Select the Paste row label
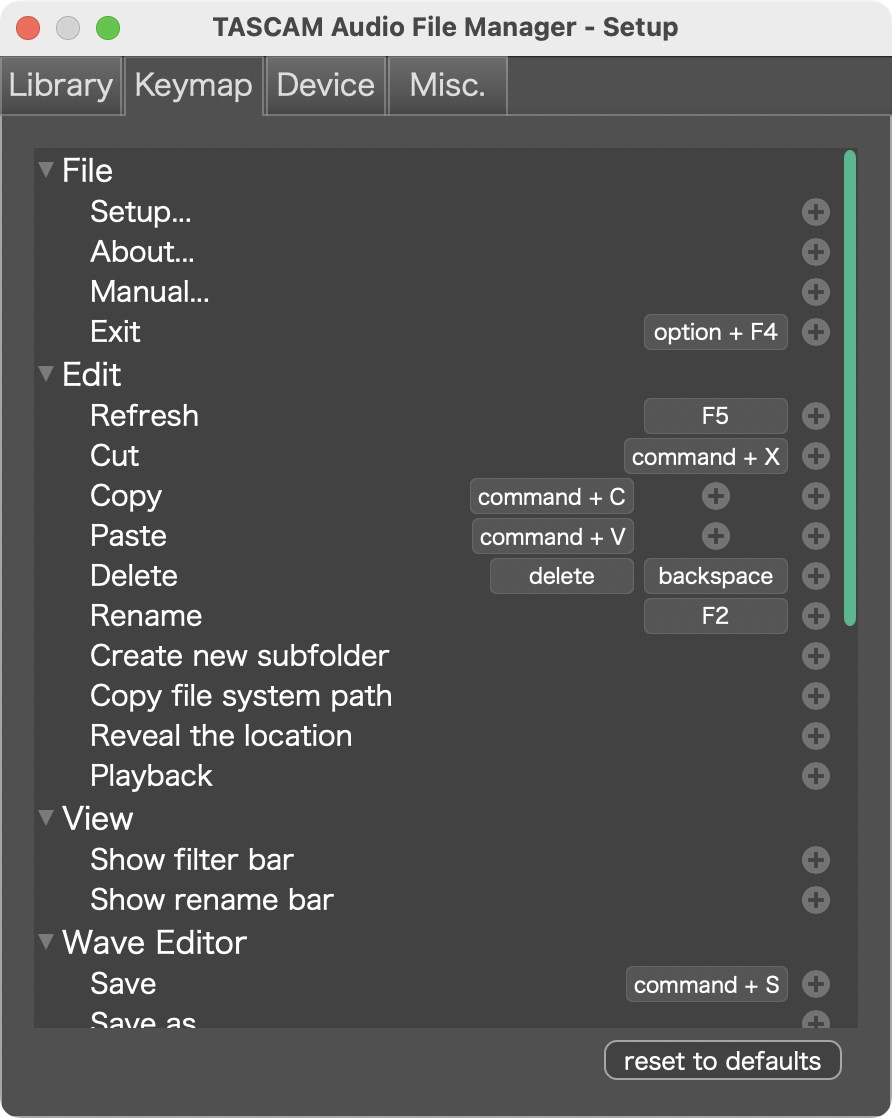Image resolution: width=892 pixels, height=1118 pixels. [x=128, y=536]
